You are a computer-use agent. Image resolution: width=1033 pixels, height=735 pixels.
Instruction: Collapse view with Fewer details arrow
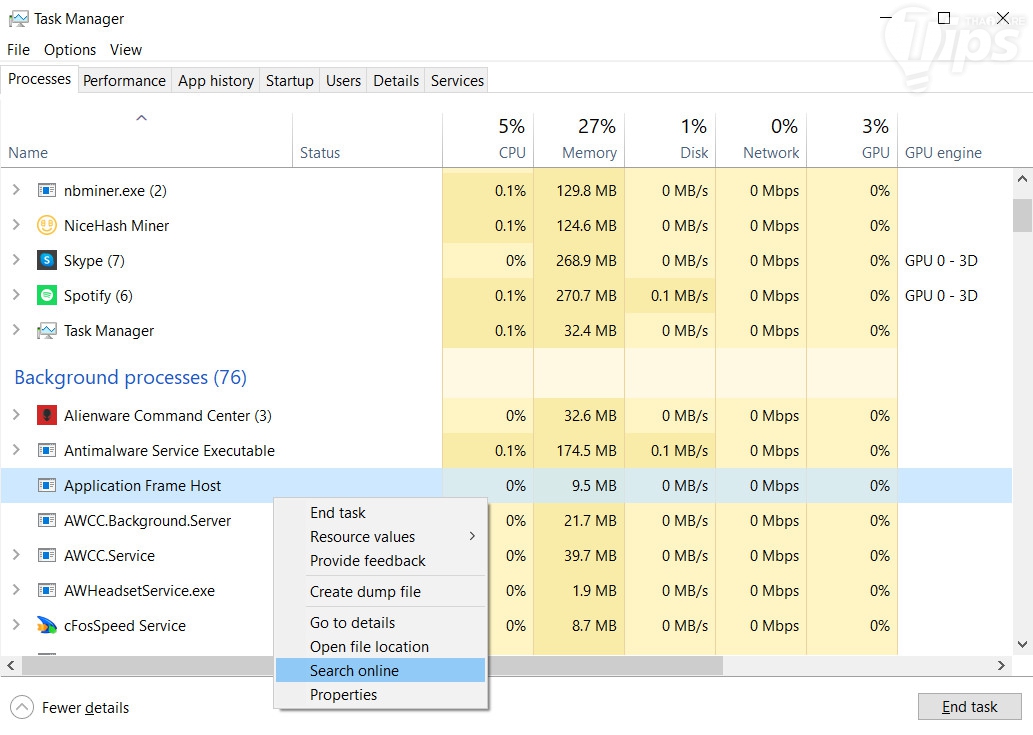pyautogui.click(x=22, y=708)
